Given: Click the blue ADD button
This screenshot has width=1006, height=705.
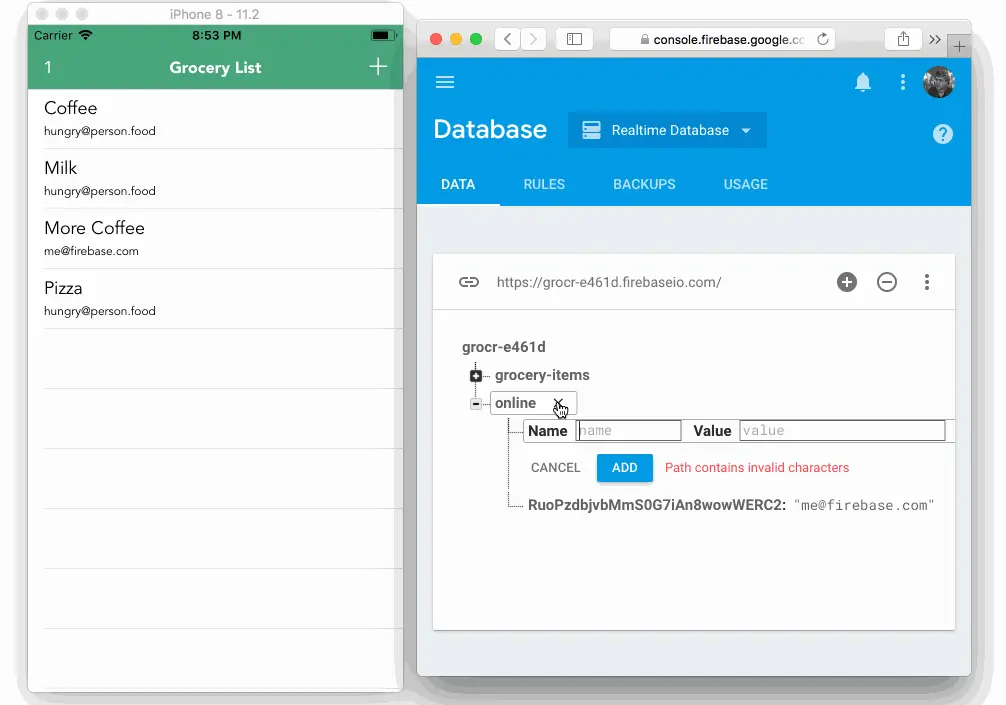Looking at the screenshot, I should pos(624,468).
